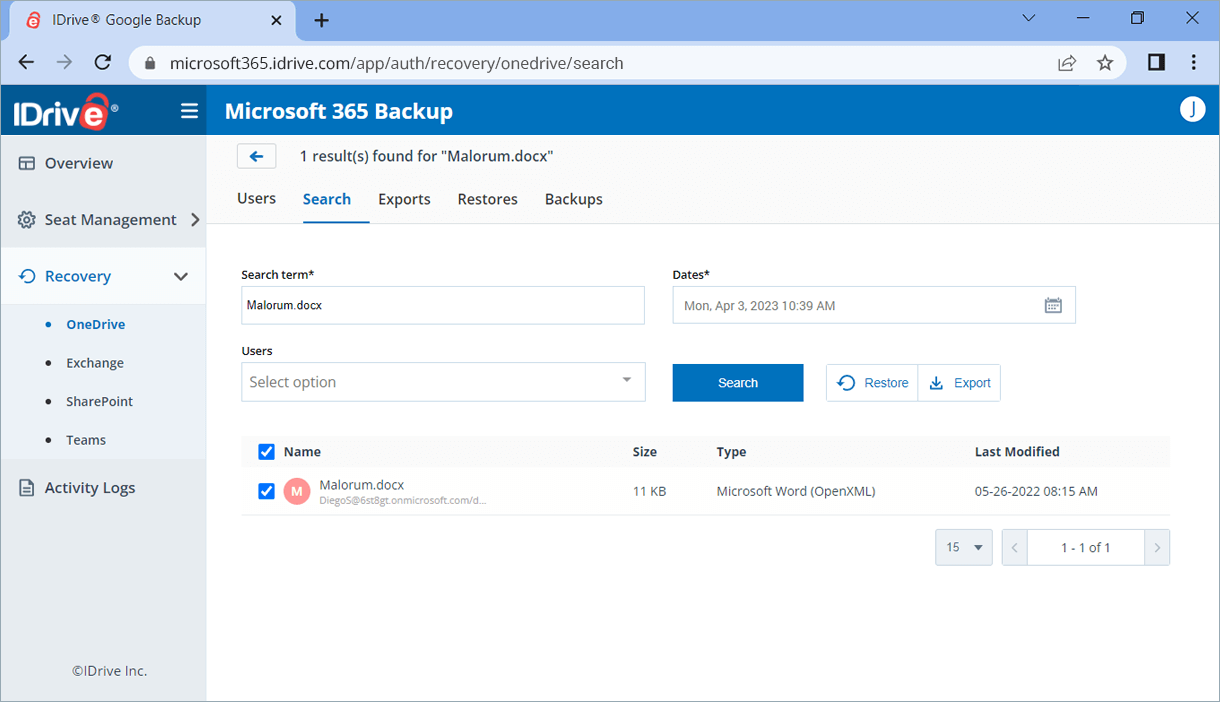Bookmark page with star icon
1220x702 pixels.
1105,63
